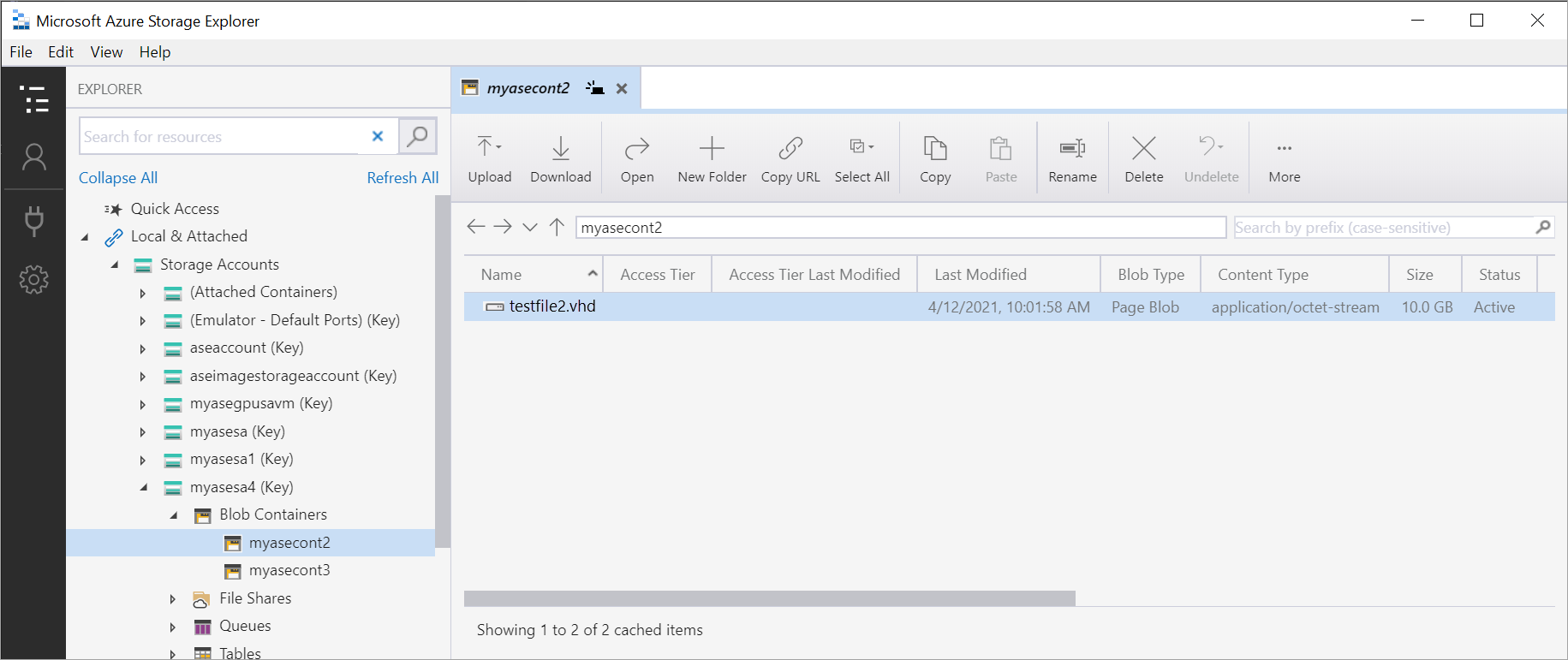This screenshot has height=660, width=1568.
Task: Sort by Blob Type column header
Action: (x=1151, y=274)
